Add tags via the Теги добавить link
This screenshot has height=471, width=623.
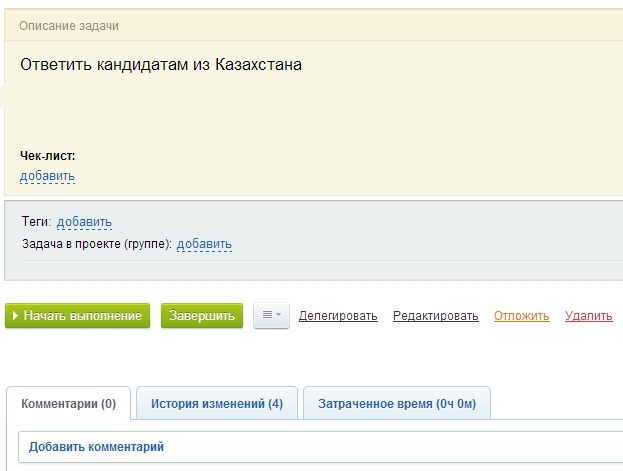click(x=84, y=221)
